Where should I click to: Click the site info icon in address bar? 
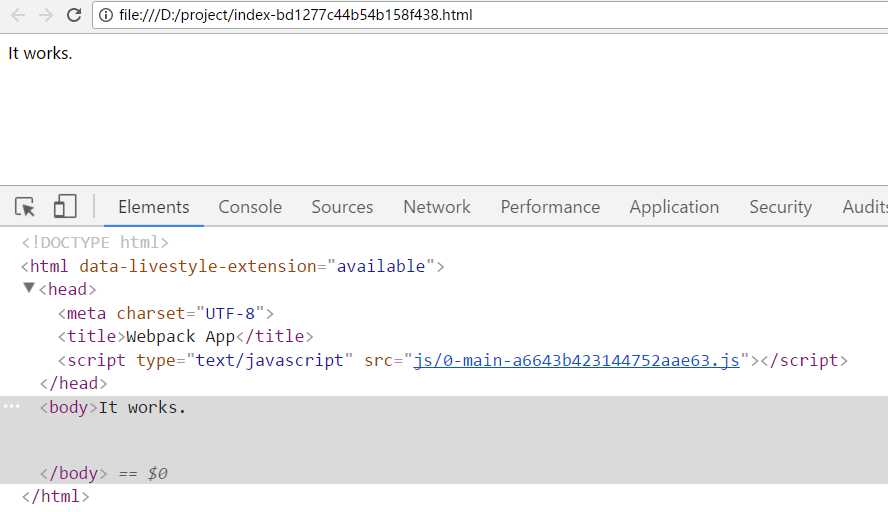[106, 15]
